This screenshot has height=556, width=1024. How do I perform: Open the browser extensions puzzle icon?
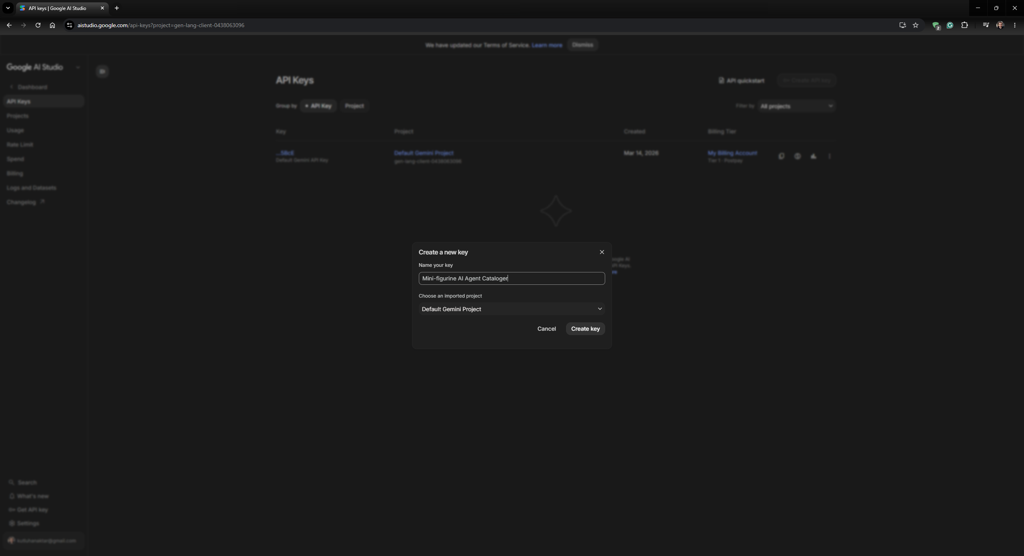point(965,25)
